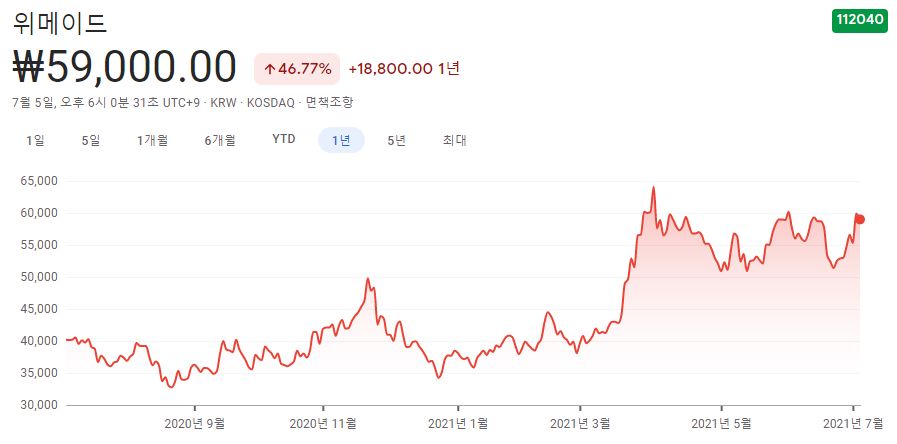Click the 2021년 5월 axis label

(x=722, y=424)
